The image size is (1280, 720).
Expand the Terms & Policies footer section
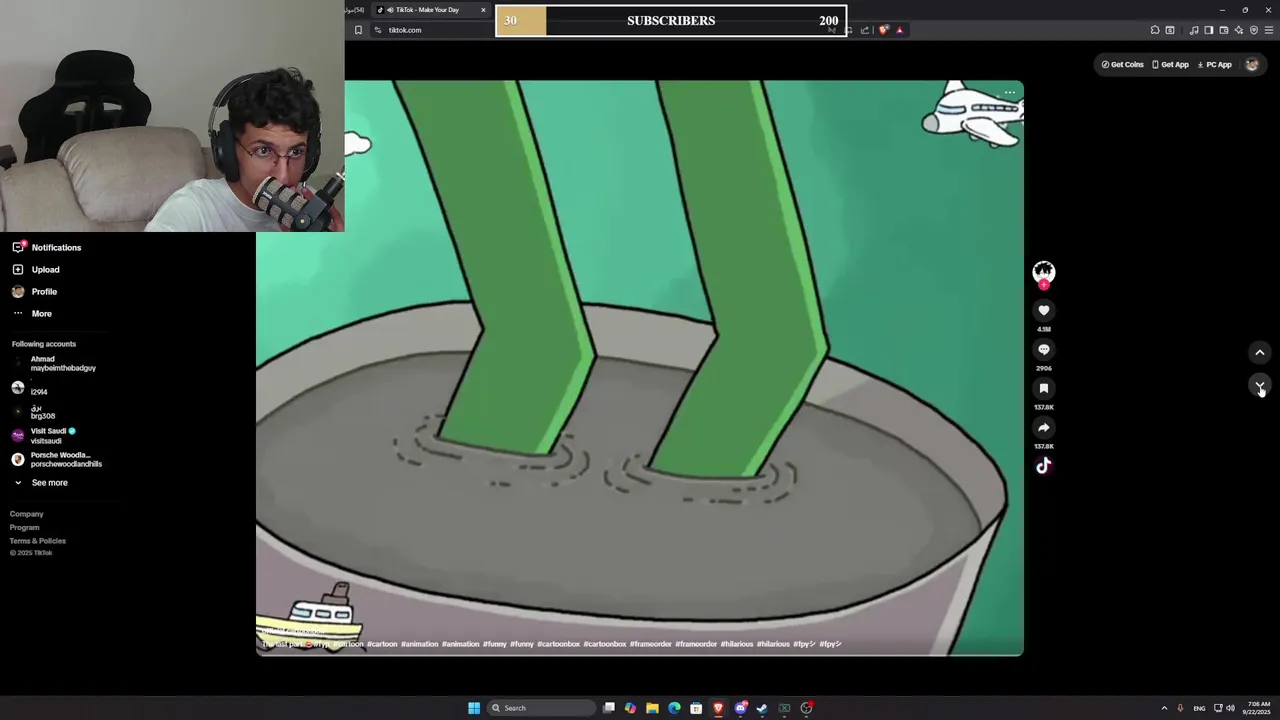pos(38,541)
